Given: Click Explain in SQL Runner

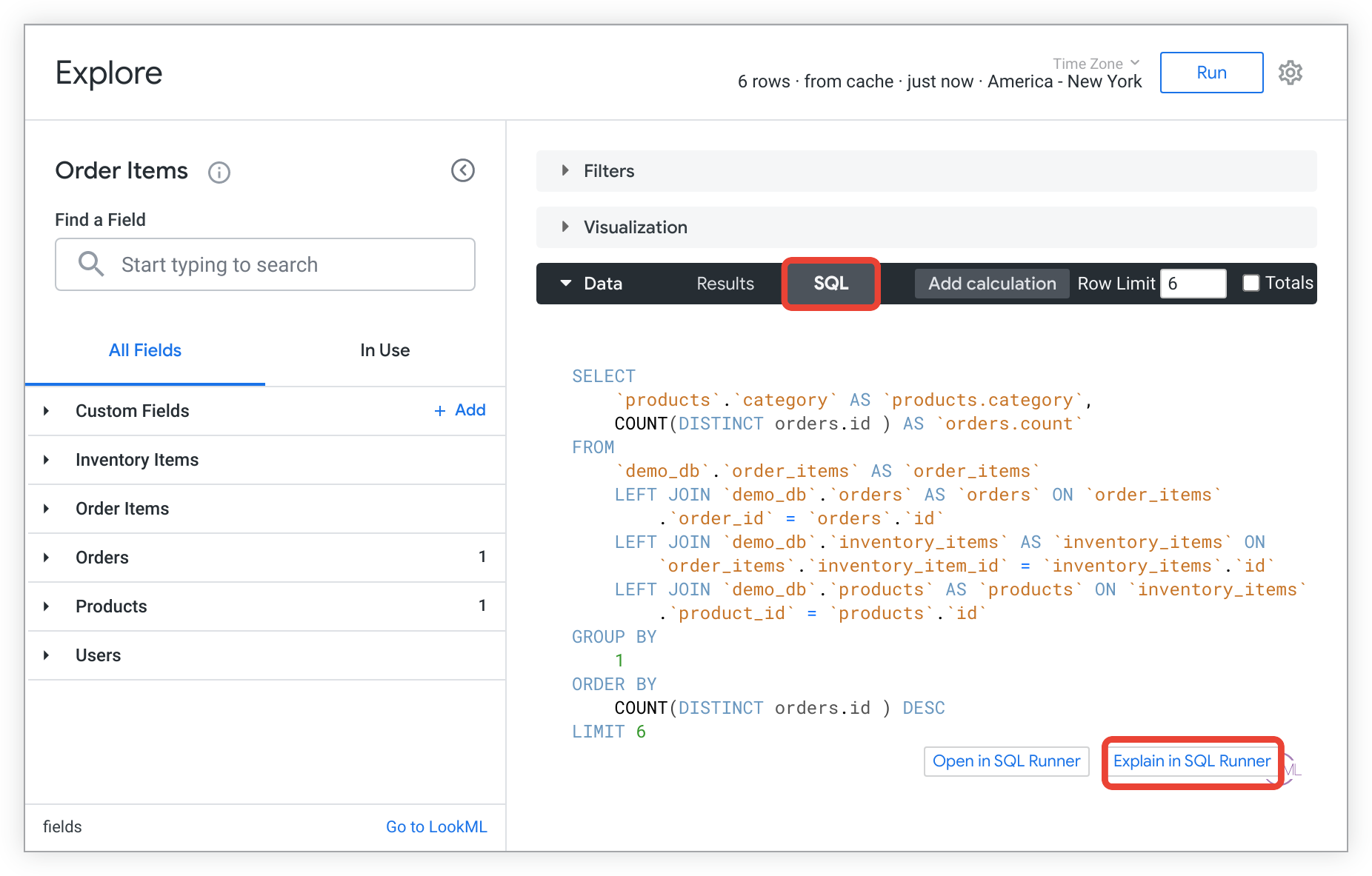Looking at the screenshot, I should 1191,761.
